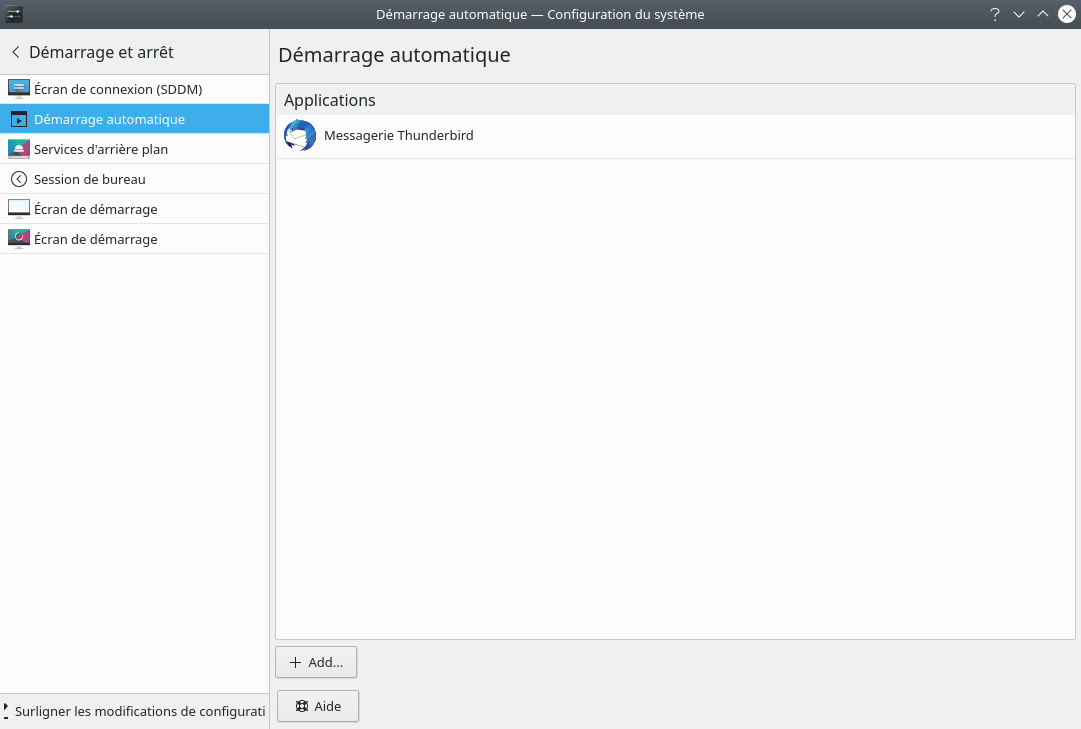Click the Écran de connexion (SDDM) monitor icon

point(19,89)
